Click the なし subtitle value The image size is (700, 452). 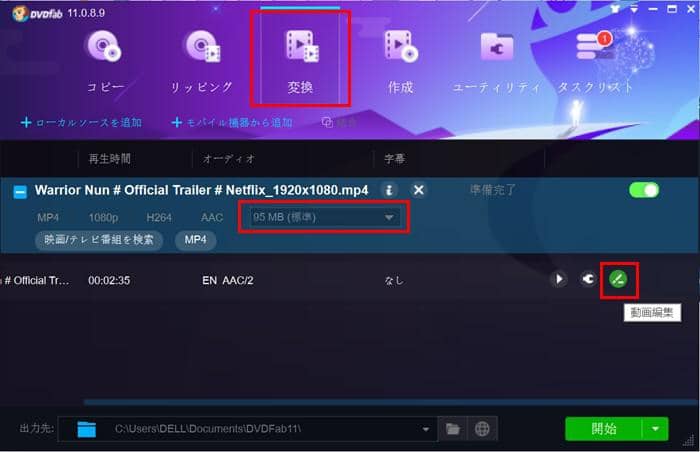[x=394, y=280]
